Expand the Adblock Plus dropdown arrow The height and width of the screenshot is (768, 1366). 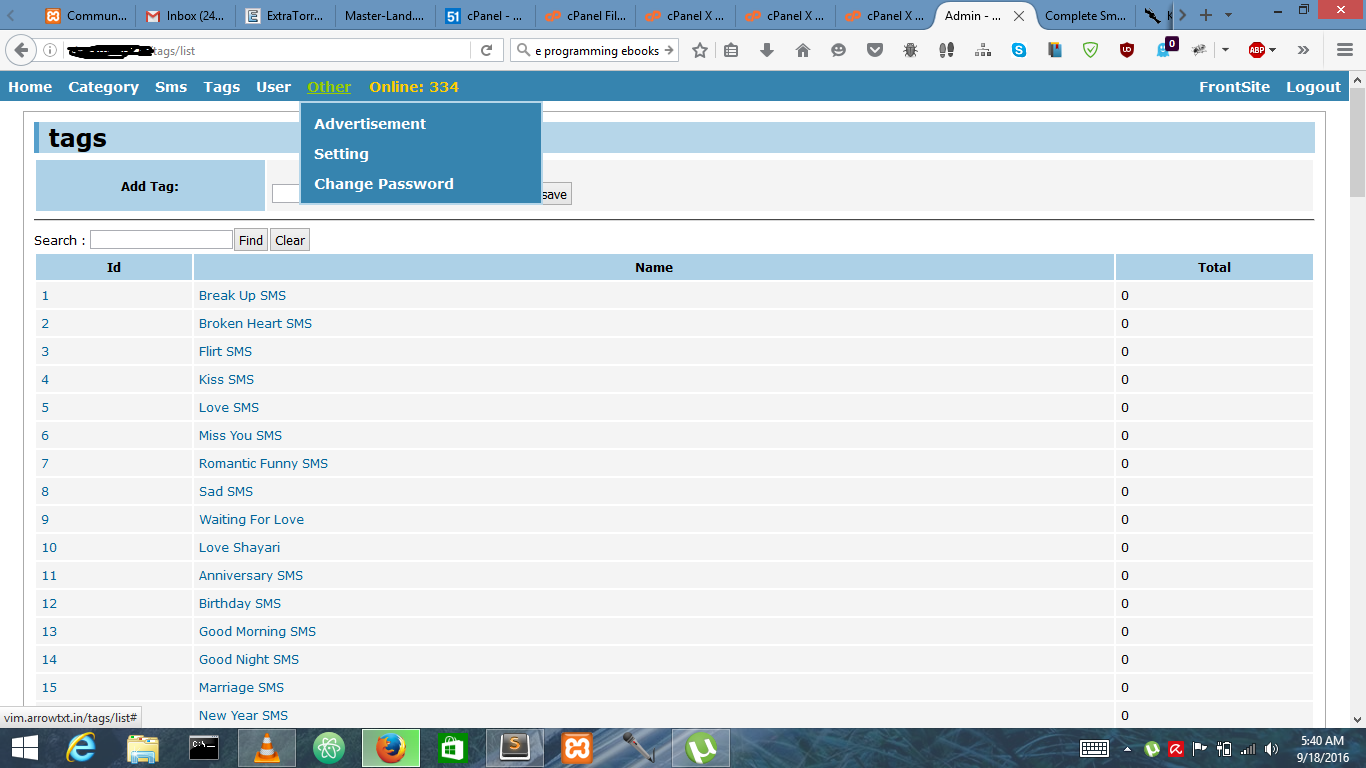point(1273,50)
